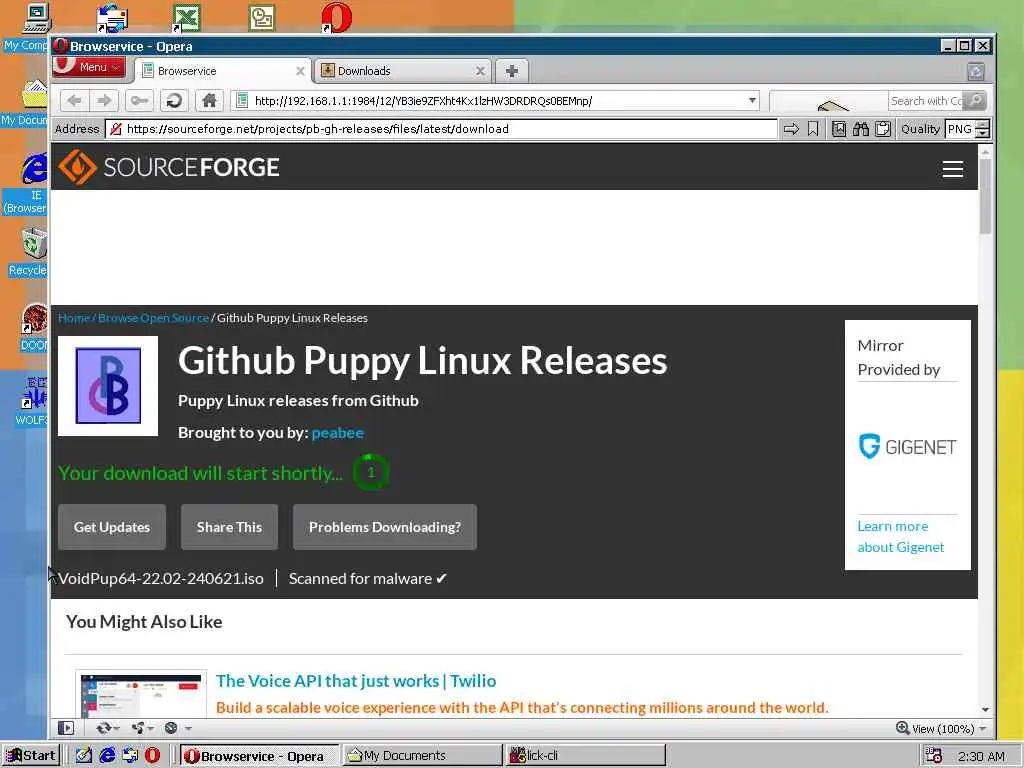Switch to the Browservice tab
The height and width of the screenshot is (768, 1024).
tap(222, 71)
